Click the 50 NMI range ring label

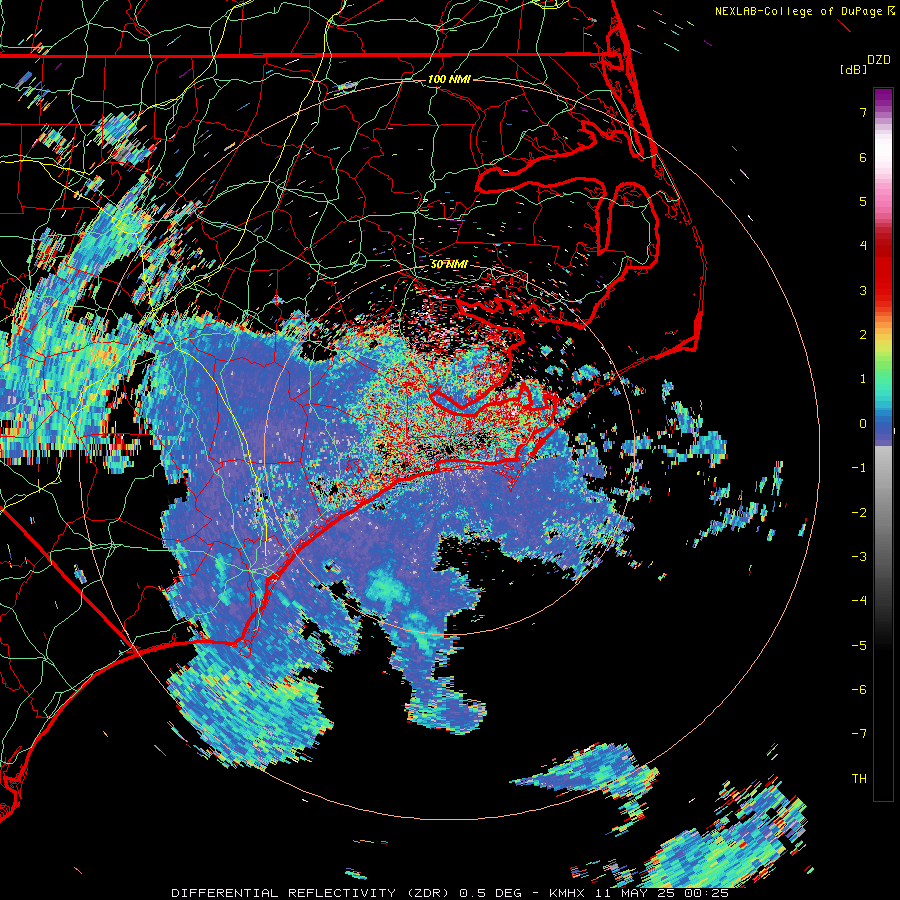point(449,264)
